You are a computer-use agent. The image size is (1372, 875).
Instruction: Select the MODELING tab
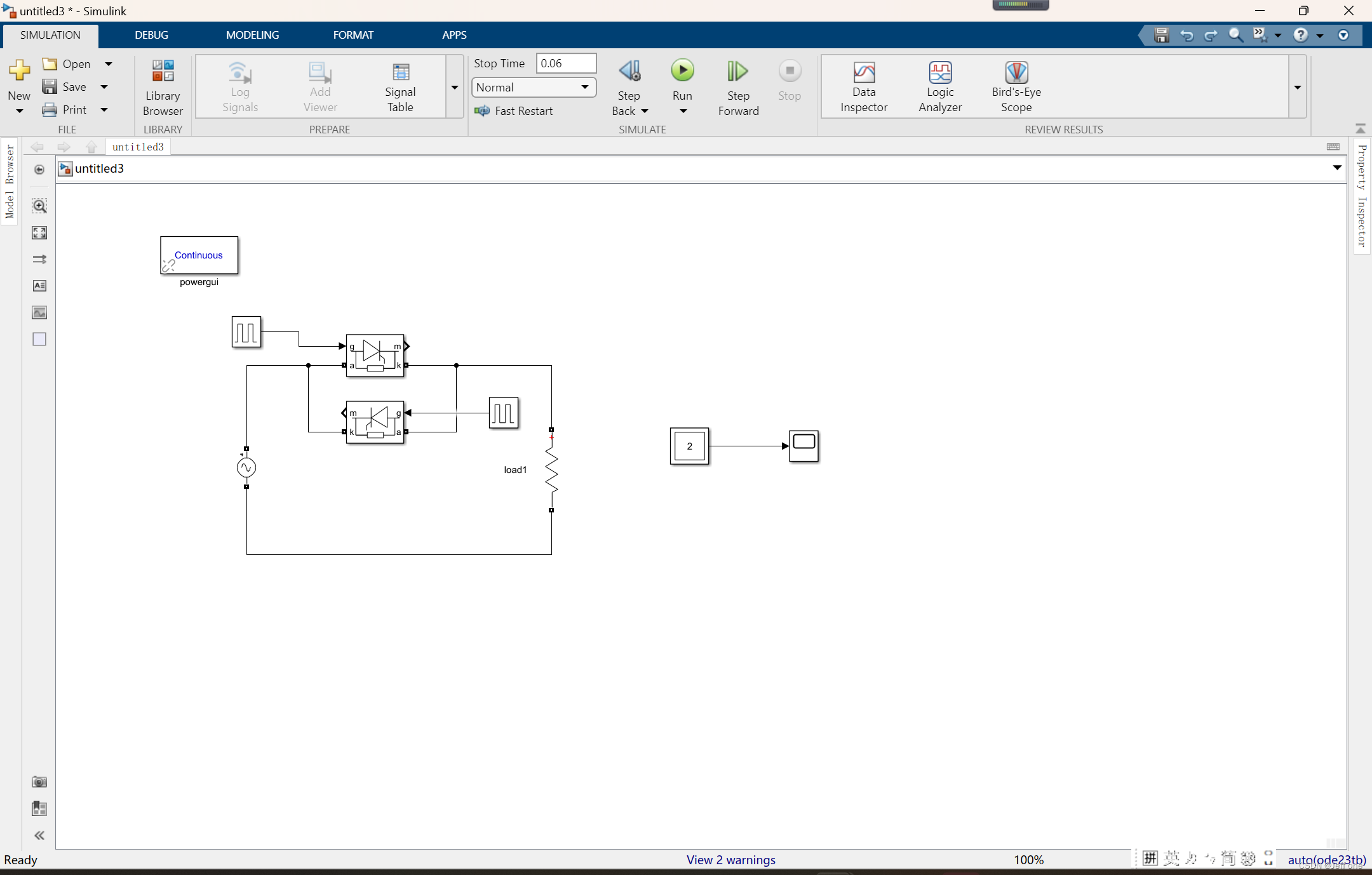[253, 35]
